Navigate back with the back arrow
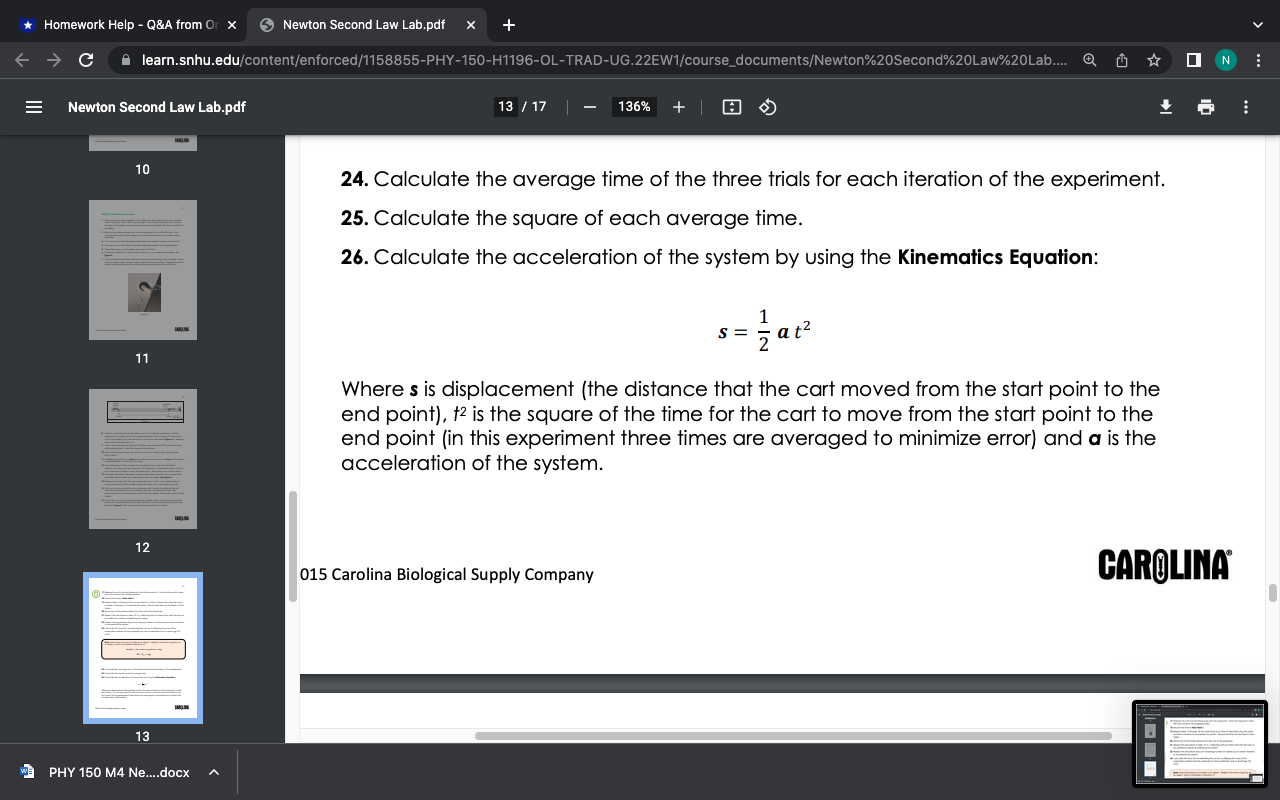 pyautogui.click(x=21, y=59)
